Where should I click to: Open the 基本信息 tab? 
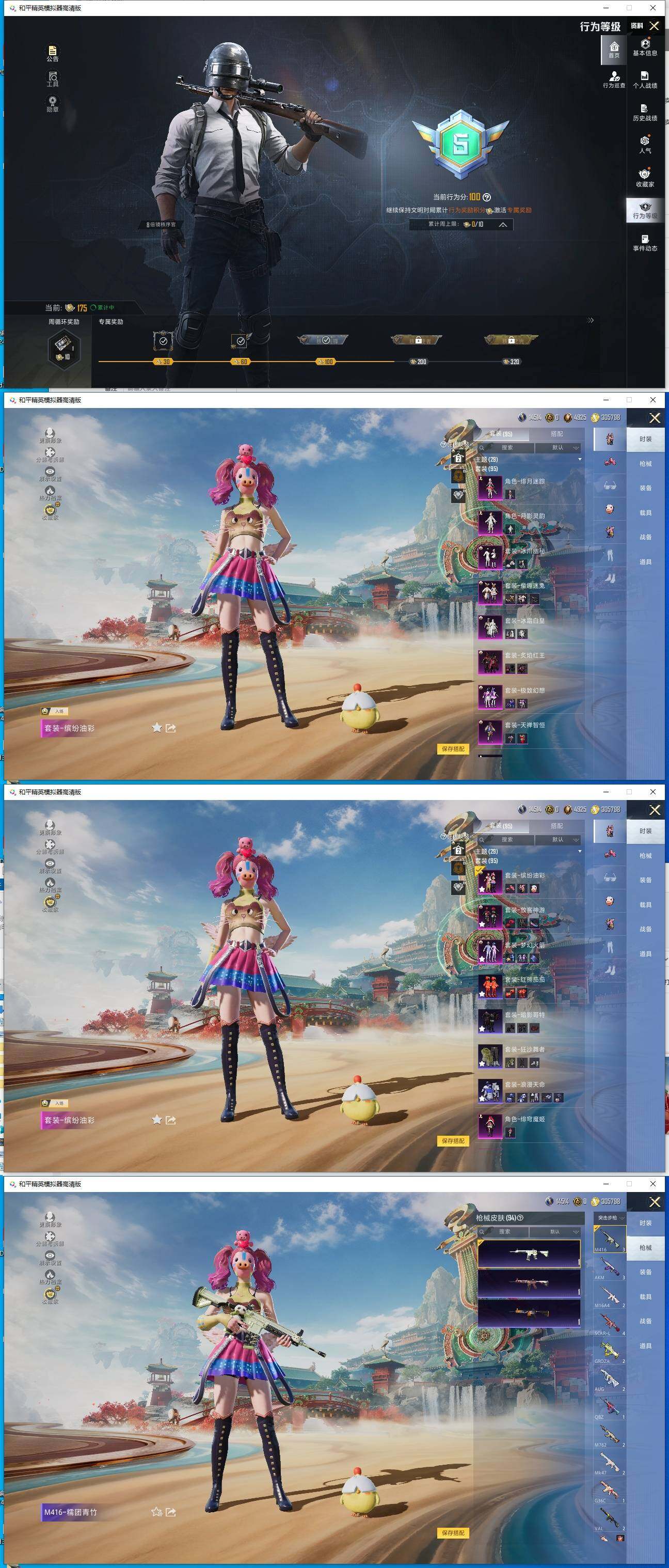point(645,48)
